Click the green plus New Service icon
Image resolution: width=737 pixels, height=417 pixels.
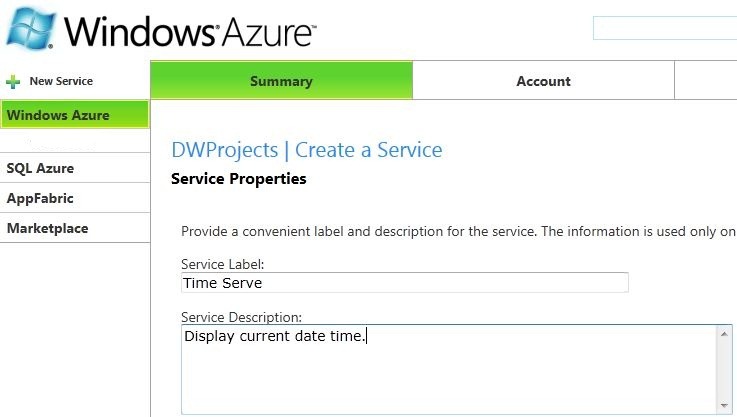(x=13, y=82)
